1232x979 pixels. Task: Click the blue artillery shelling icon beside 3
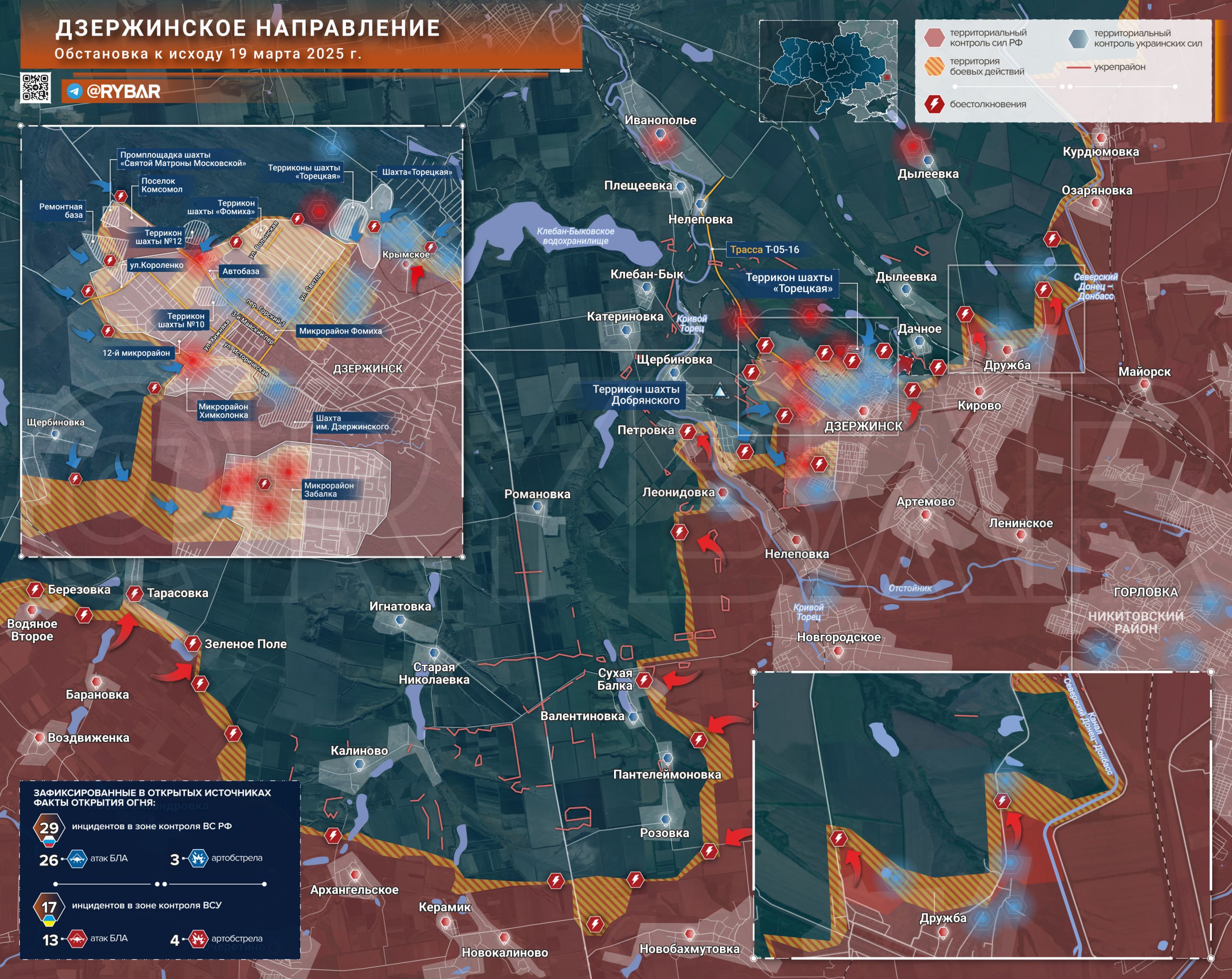click(198, 858)
